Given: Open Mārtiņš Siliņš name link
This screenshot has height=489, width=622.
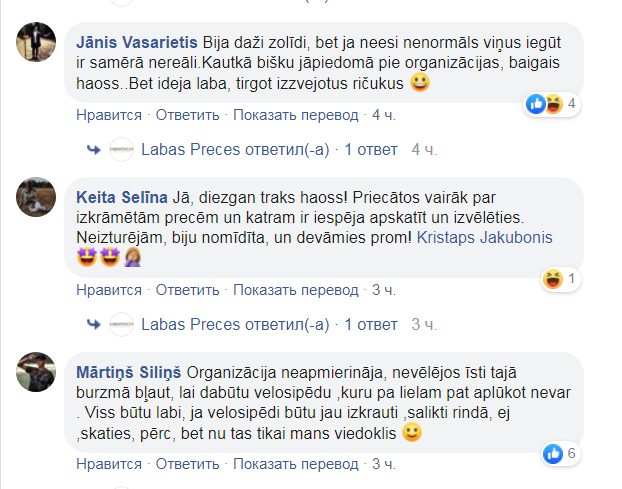Looking at the screenshot, I should click(x=129, y=372).
